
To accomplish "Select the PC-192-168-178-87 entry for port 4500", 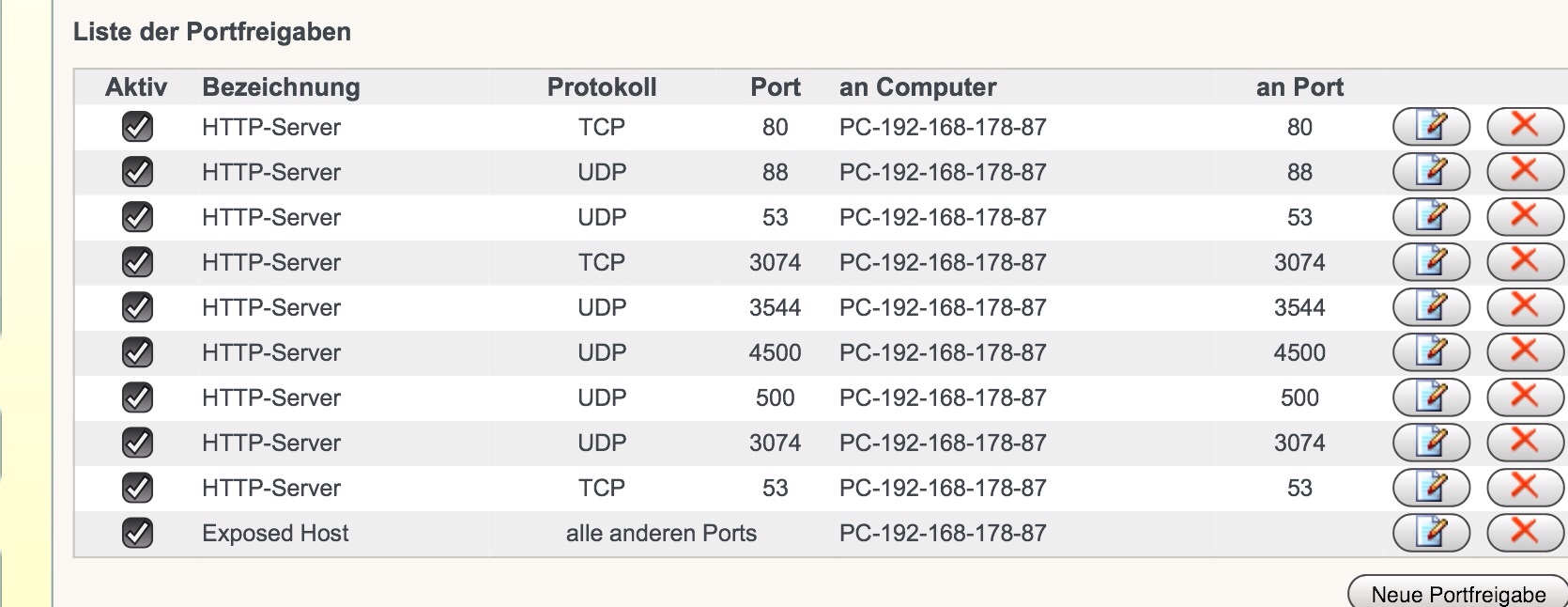I will pos(943,352).
